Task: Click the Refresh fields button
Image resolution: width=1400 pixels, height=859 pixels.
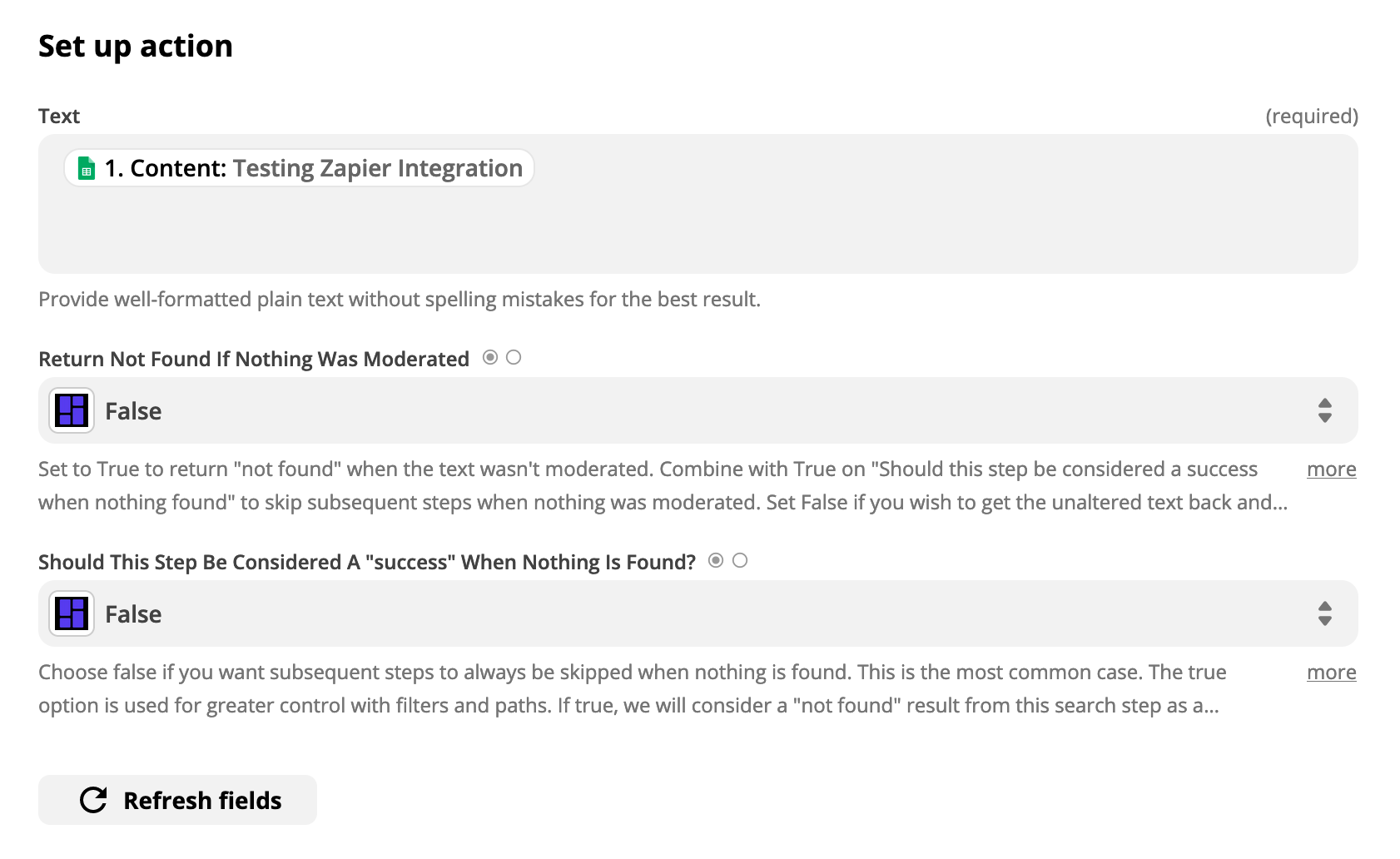Action: click(177, 800)
